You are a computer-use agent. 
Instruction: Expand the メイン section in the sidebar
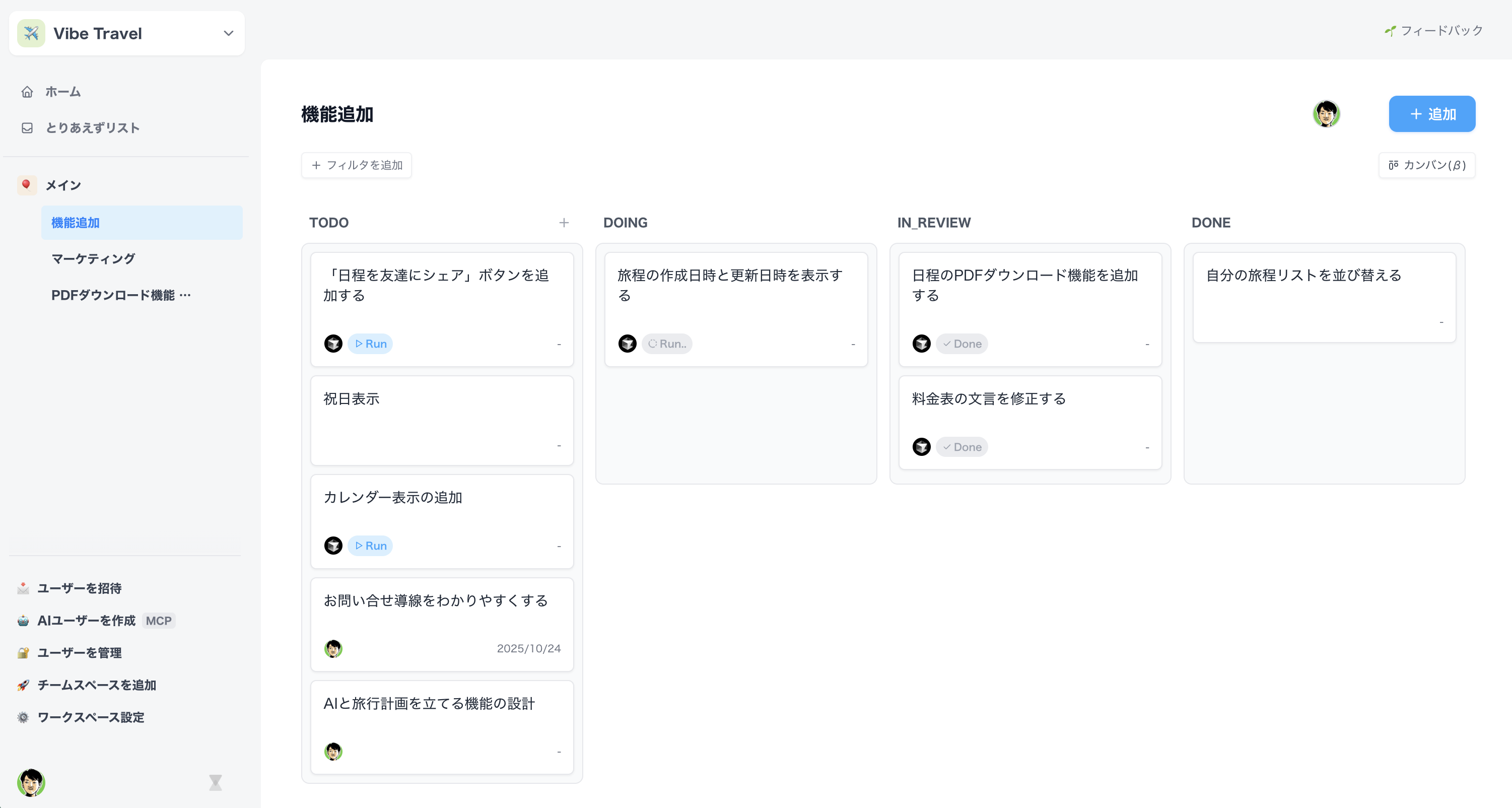63,184
